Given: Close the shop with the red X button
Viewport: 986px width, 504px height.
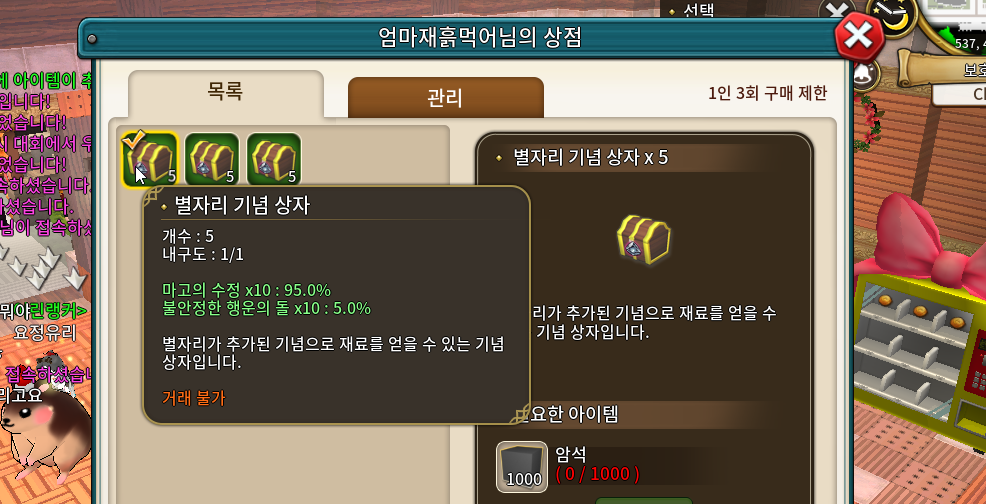Looking at the screenshot, I should (x=859, y=37).
